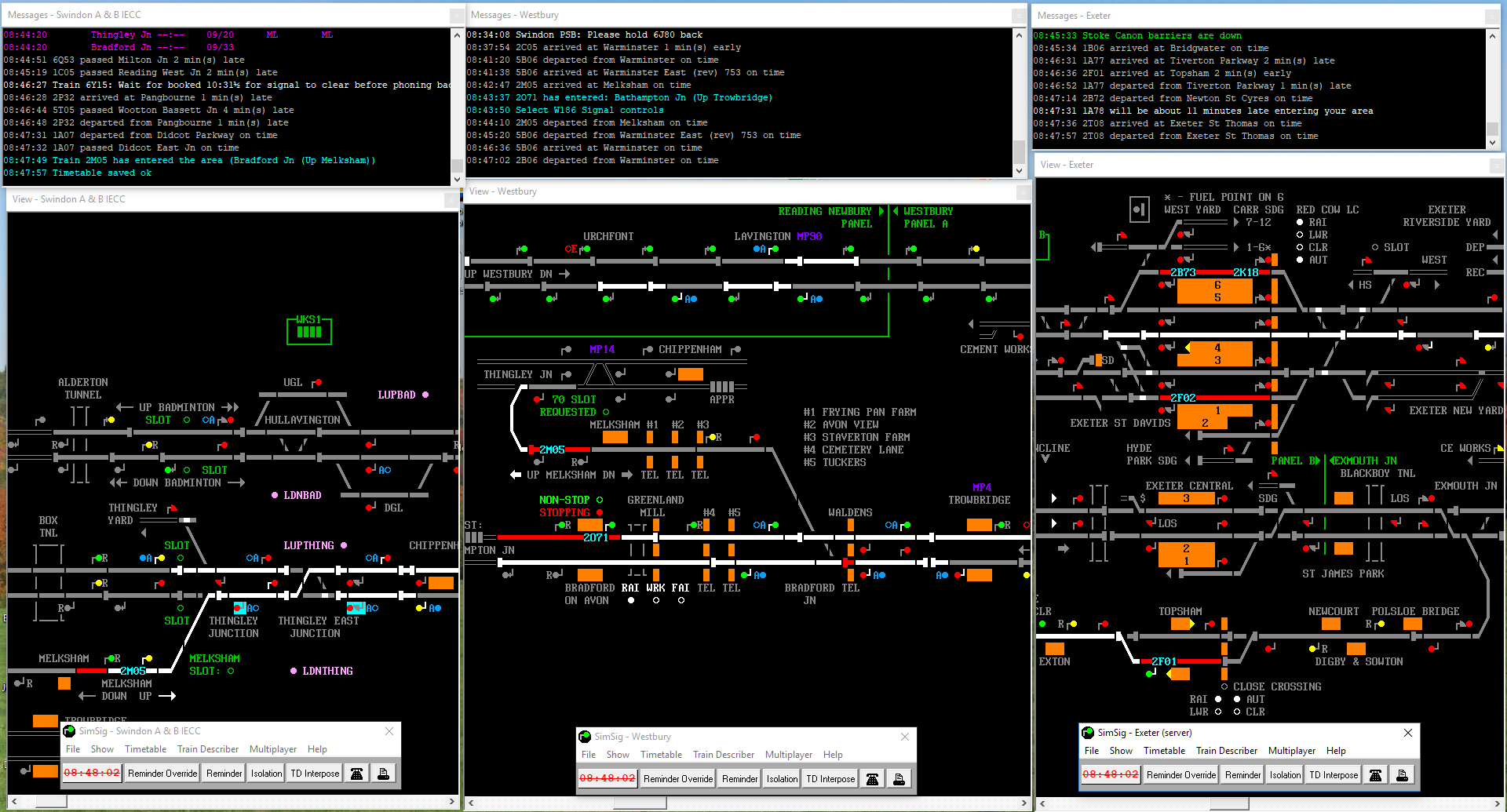Viewport: 1507px width, 812px height.
Task: Click scroll-up arrow in Swindon messages
Action: tap(457, 35)
